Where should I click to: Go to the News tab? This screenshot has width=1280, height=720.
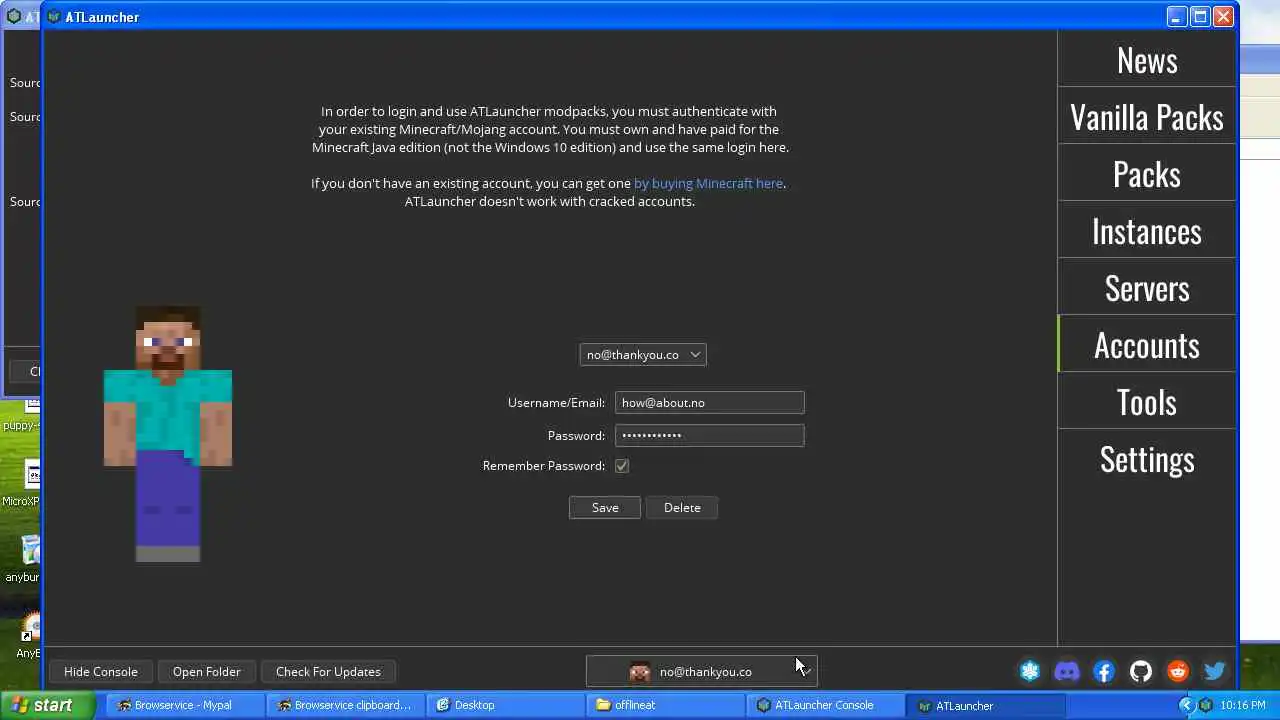(1147, 60)
